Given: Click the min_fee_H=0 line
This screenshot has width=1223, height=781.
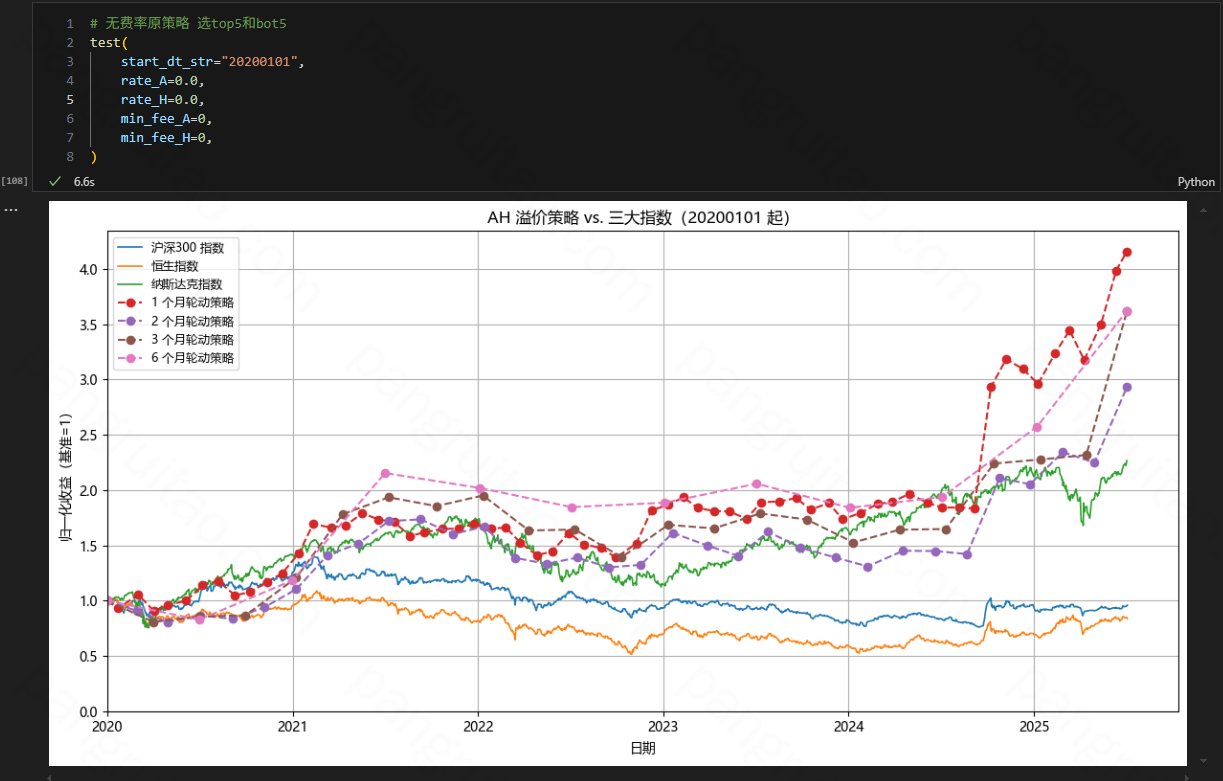Looking at the screenshot, I should 166,138.
